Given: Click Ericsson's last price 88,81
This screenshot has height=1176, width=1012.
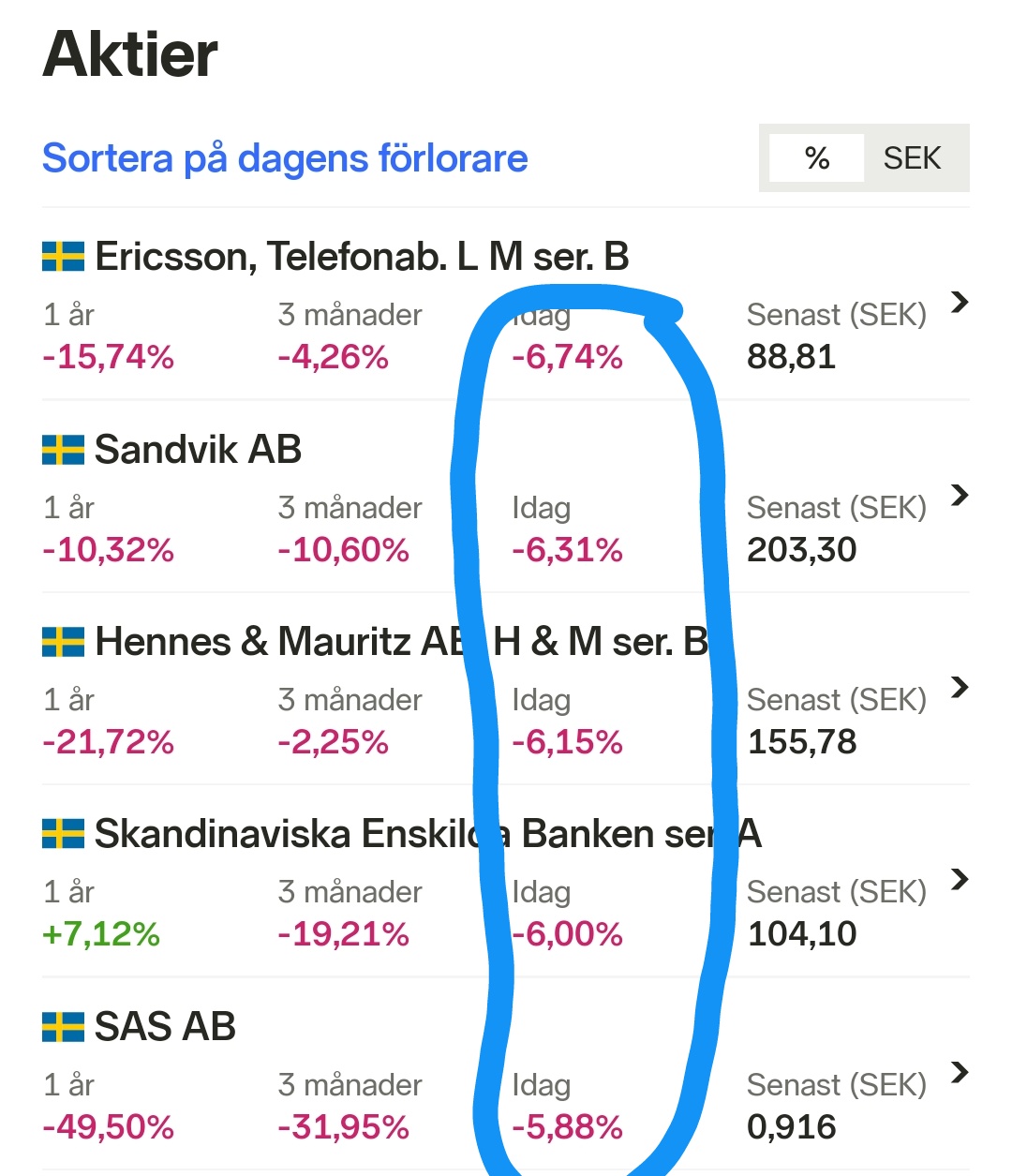Looking at the screenshot, I should click(x=791, y=357).
